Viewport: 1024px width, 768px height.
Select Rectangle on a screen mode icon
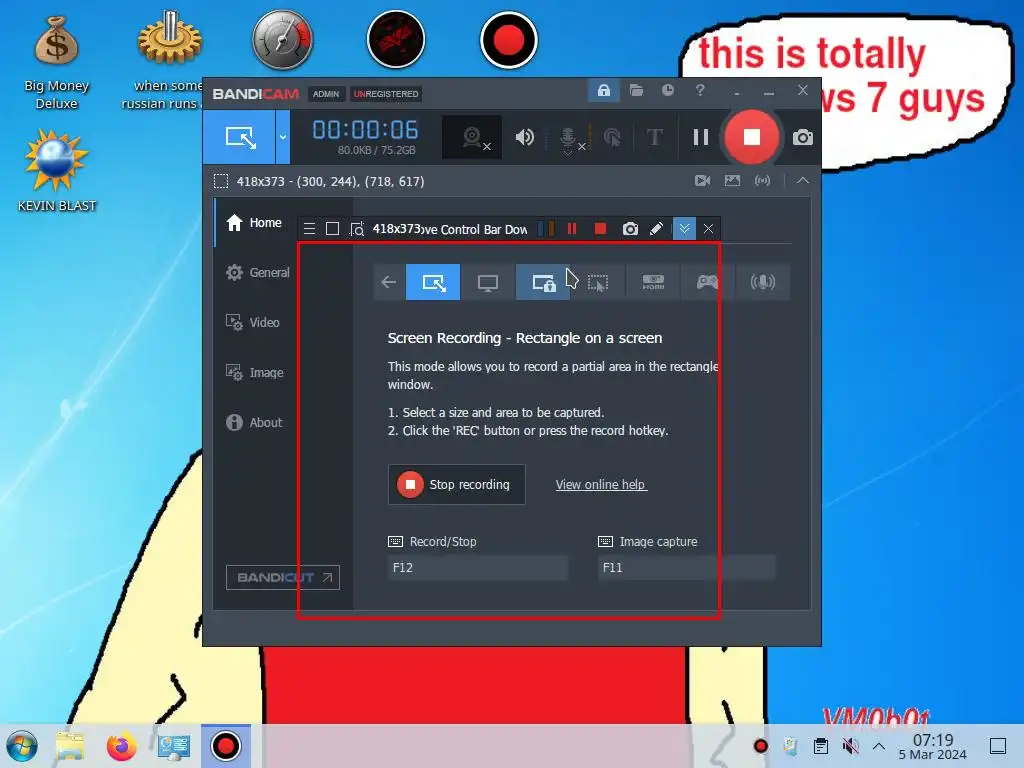tap(433, 282)
